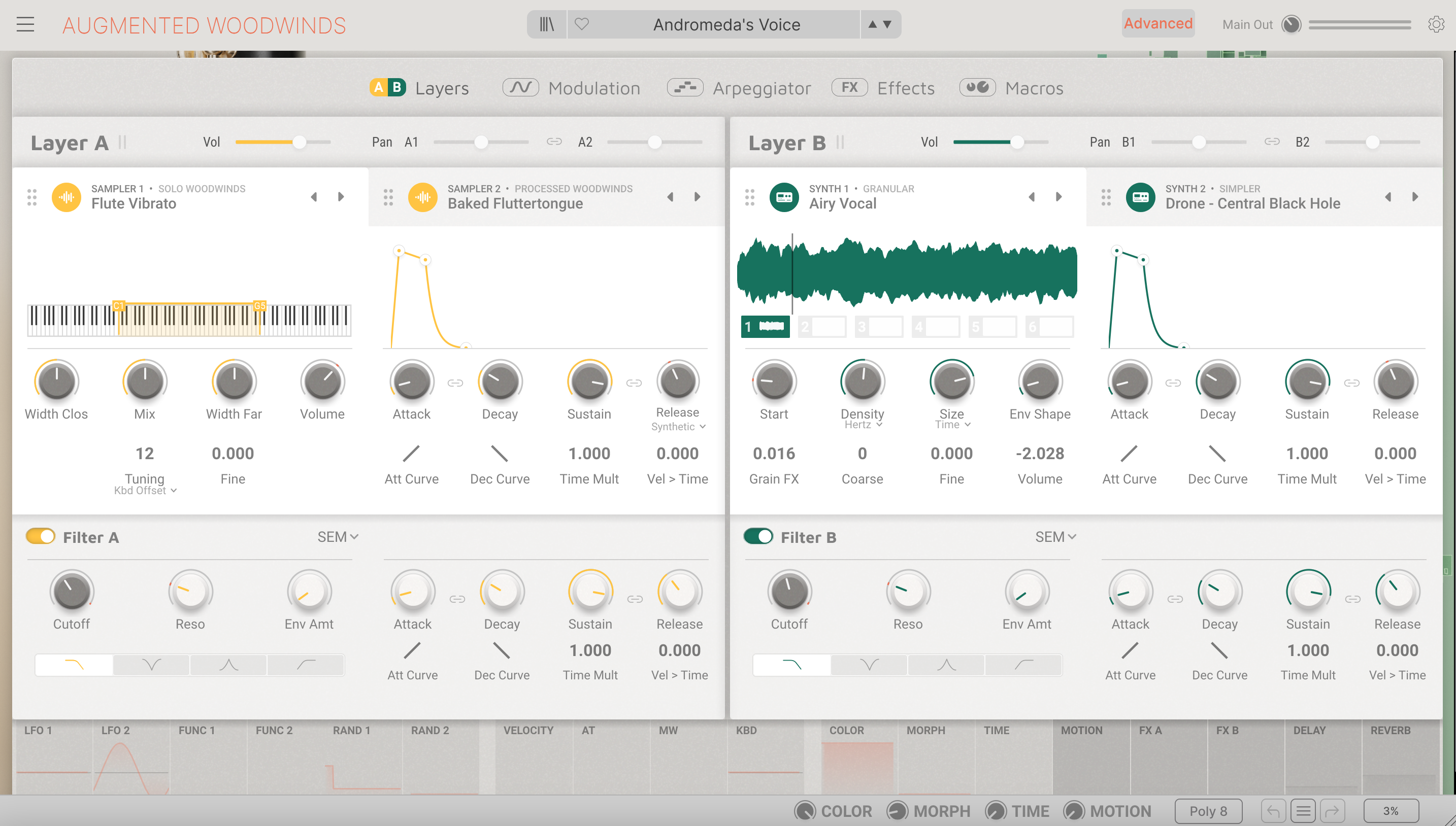Favorite the preset with the heart icon
This screenshot has height=826, width=1456.
[x=582, y=24]
